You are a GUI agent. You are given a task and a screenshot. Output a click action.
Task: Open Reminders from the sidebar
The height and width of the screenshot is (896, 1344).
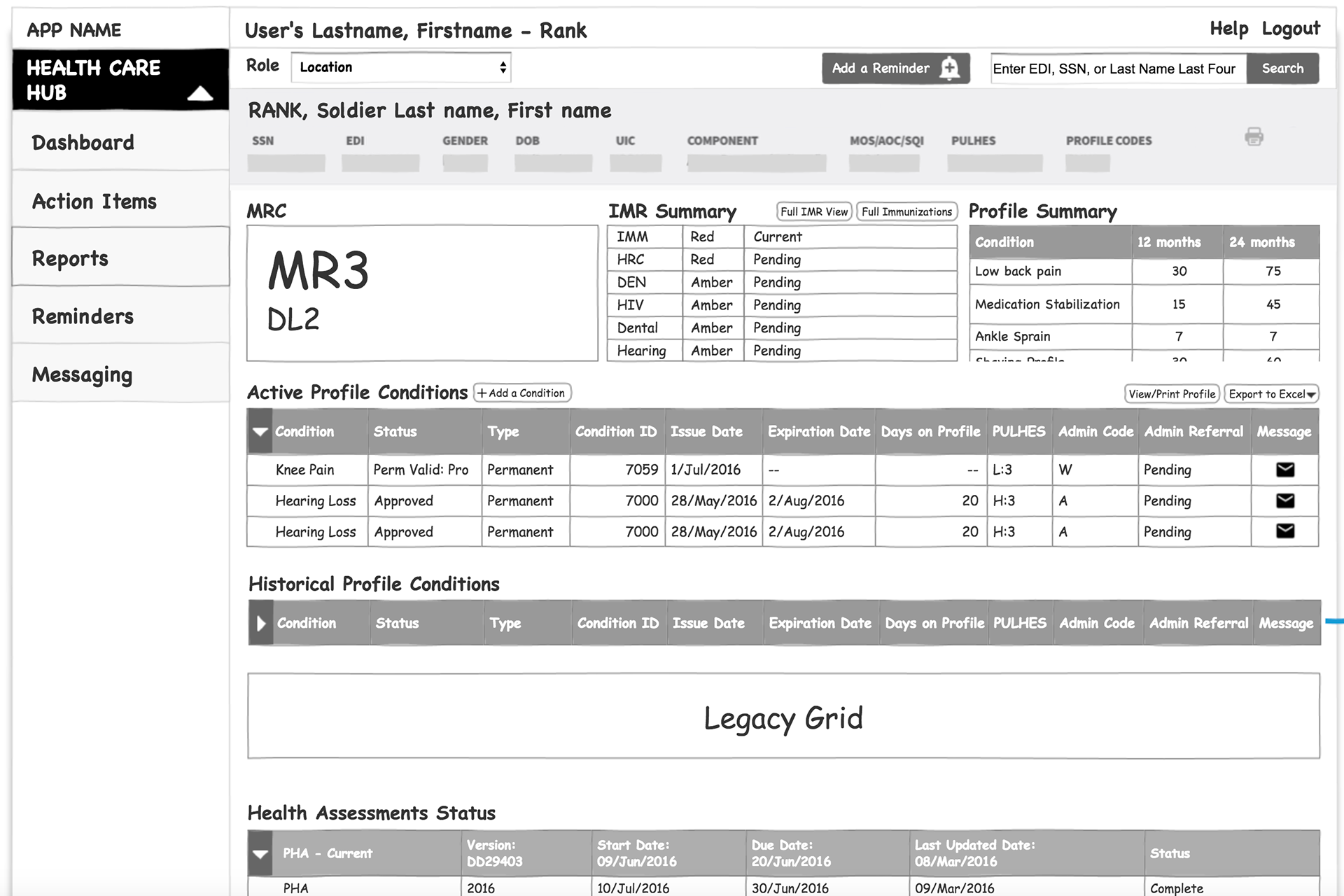(x=120, y=316)
